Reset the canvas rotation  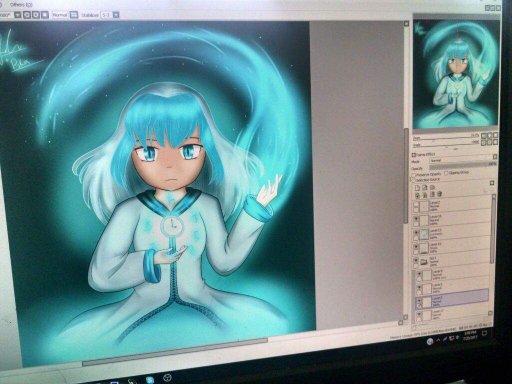point(44,15)
